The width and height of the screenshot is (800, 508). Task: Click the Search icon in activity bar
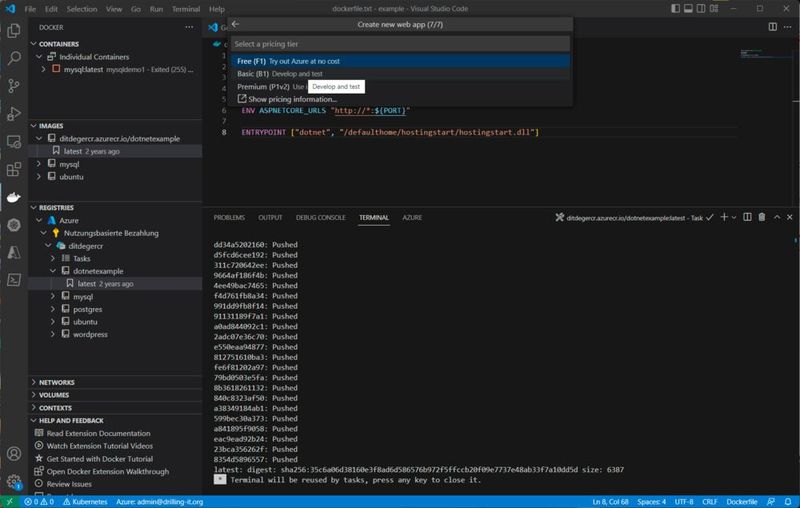click(x=13, y=59)
